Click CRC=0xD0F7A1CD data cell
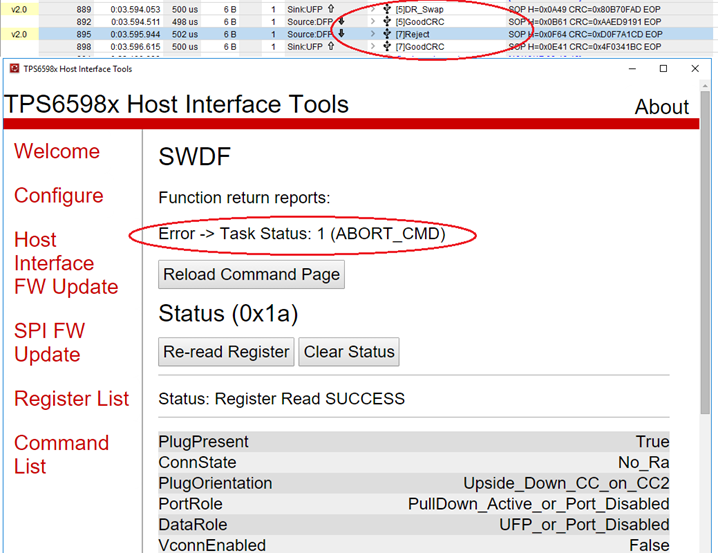 [x=585, y=34]
